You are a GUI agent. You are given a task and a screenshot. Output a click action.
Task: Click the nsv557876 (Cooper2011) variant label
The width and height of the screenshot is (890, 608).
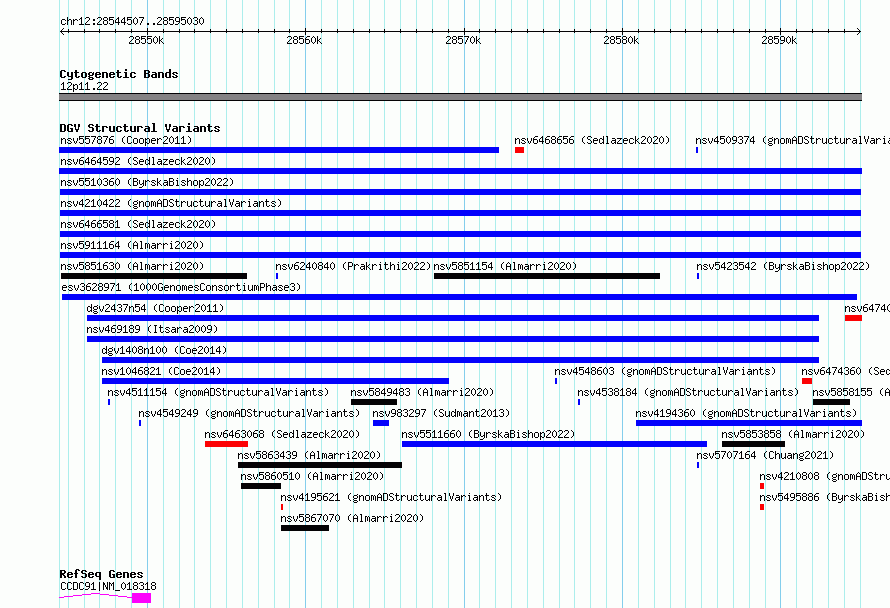126,140
